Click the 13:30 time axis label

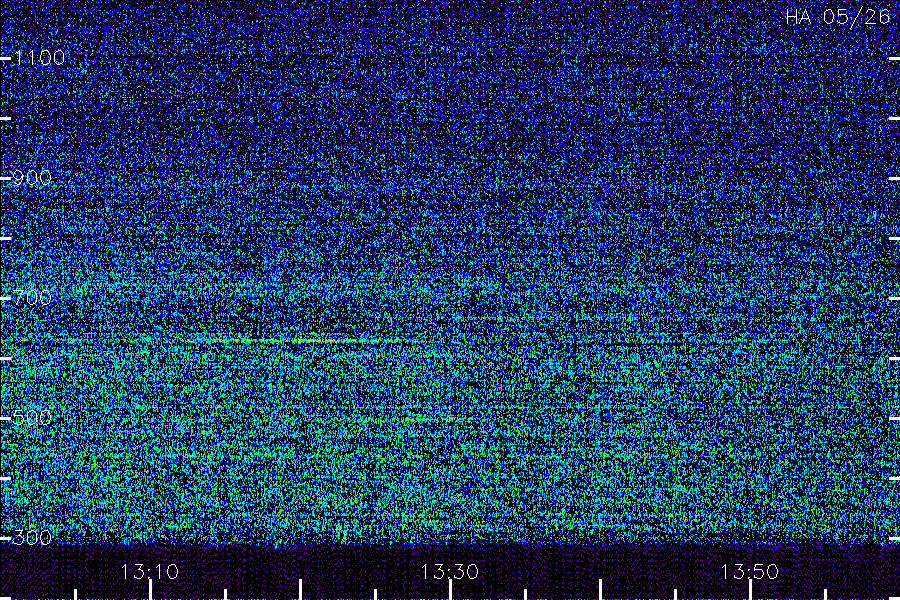tap(449, 572)
